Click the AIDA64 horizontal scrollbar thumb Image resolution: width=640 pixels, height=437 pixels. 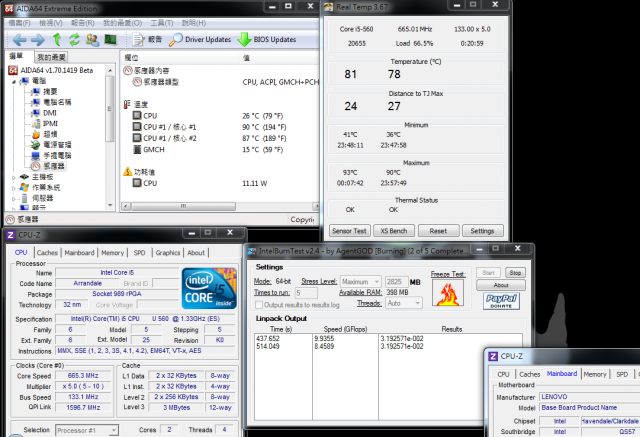click(x=184, y=206)
